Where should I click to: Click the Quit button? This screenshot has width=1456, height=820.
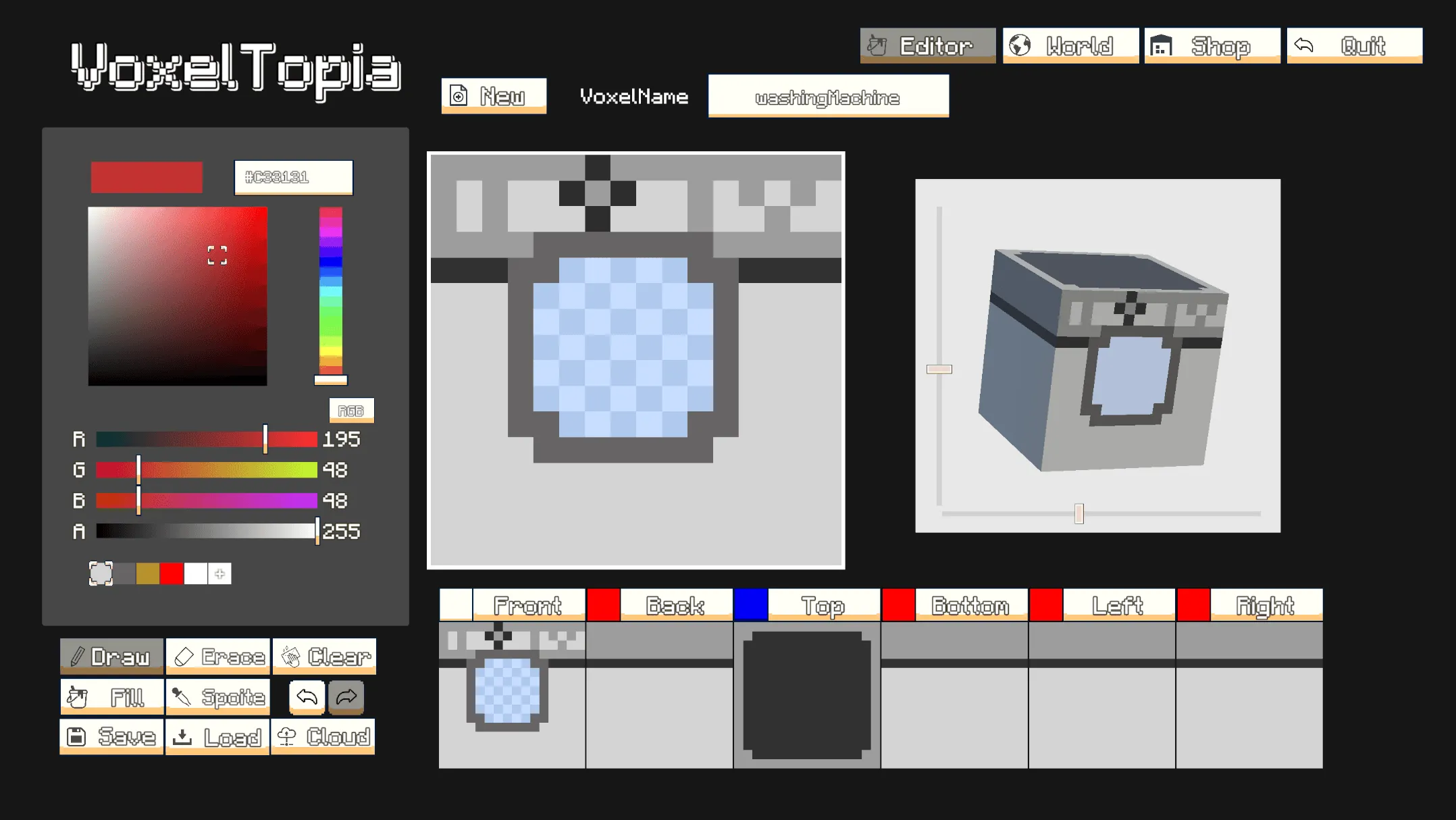tap(1354, 45)
